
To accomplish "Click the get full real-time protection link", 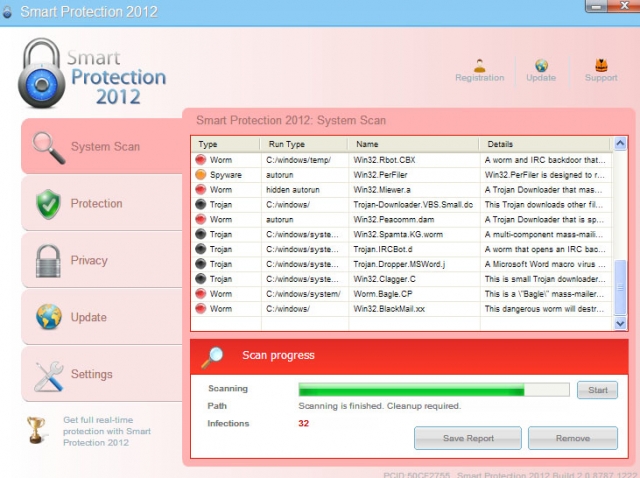I will coord(107,431).
